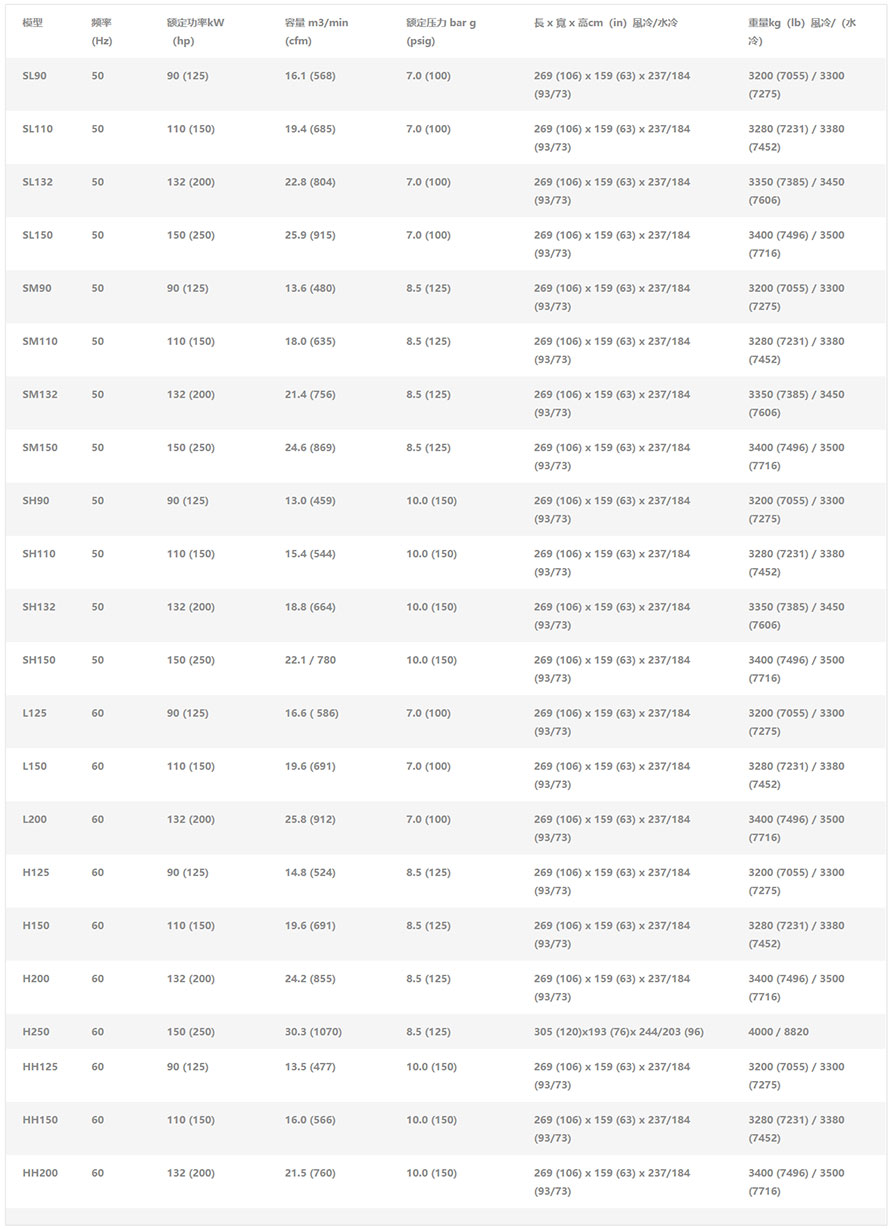Select the capacity value 13.5 (477)
This screenshot has height=1229, width=890.
point(310,1067)
